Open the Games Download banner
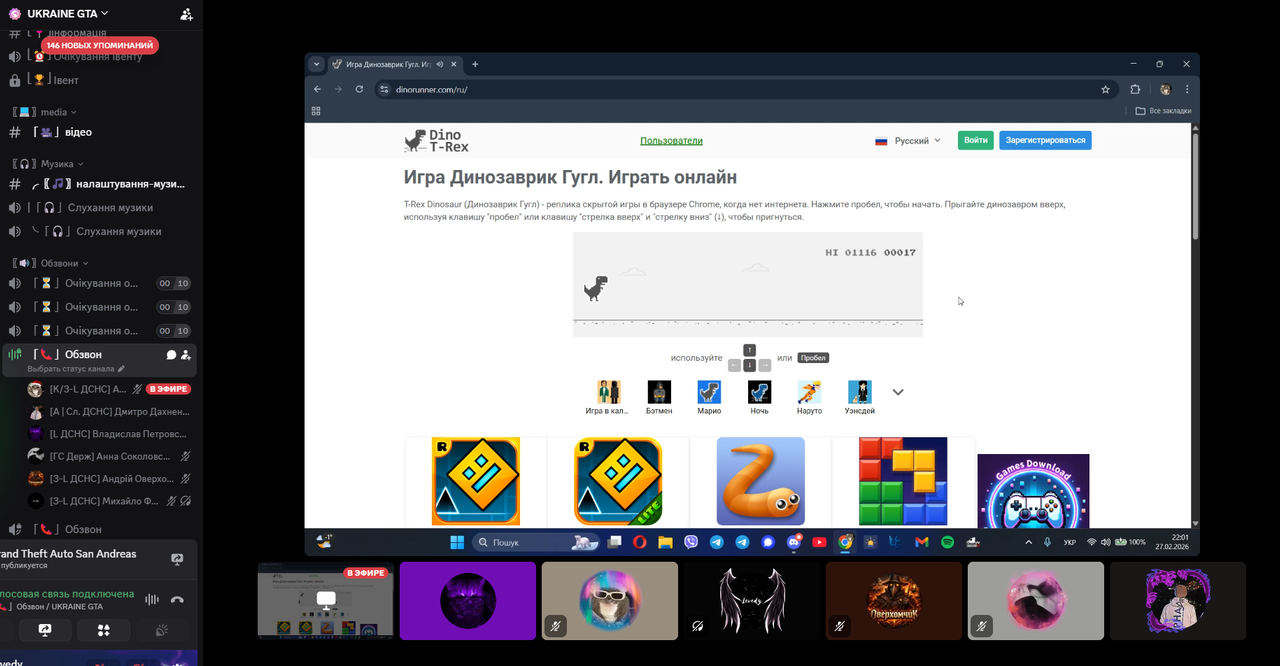Screen dimensions: 1280x666 [1033, 491]
